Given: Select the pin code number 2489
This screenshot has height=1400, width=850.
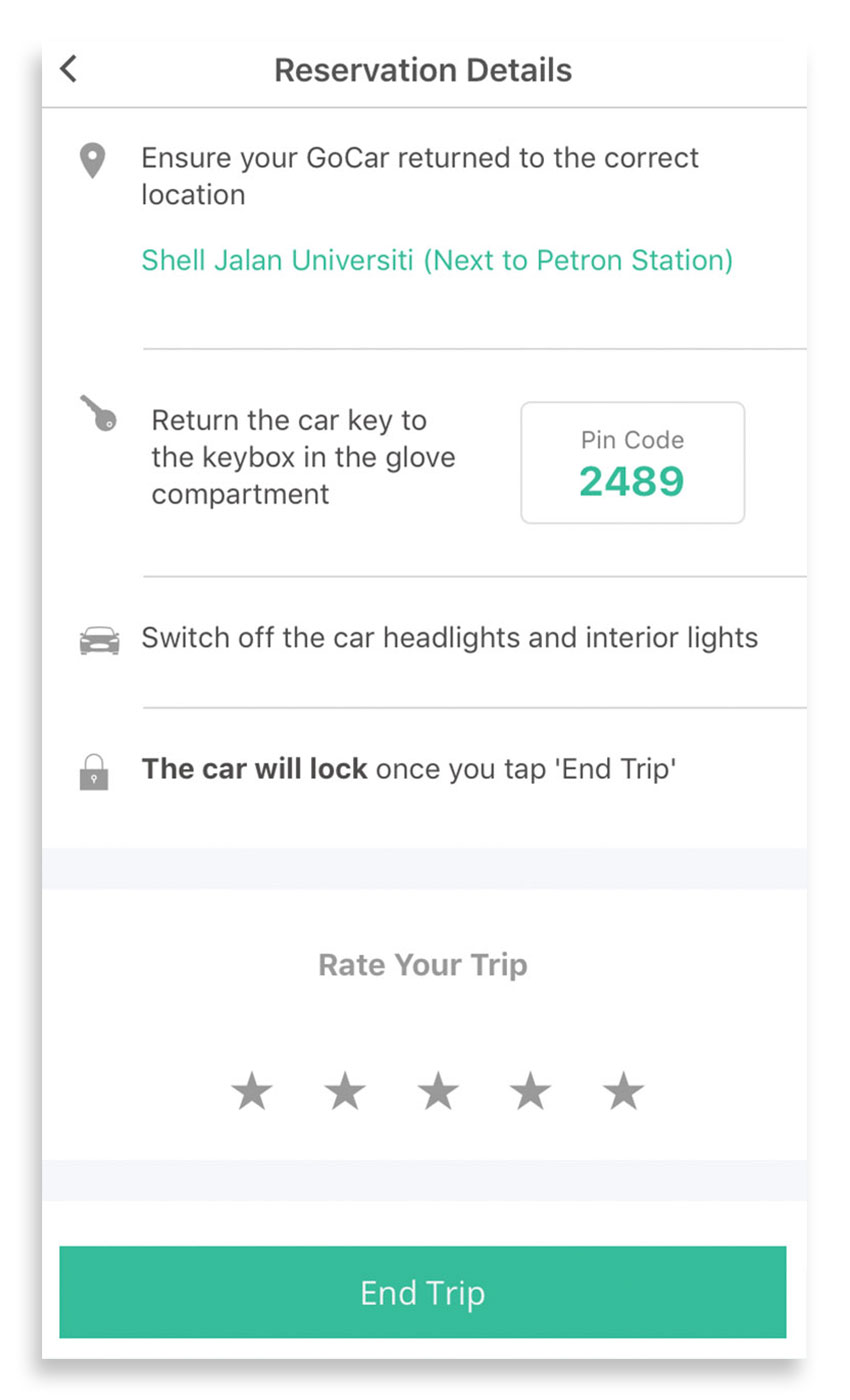Looking at the screenshot, I should (x=632, y=482).
